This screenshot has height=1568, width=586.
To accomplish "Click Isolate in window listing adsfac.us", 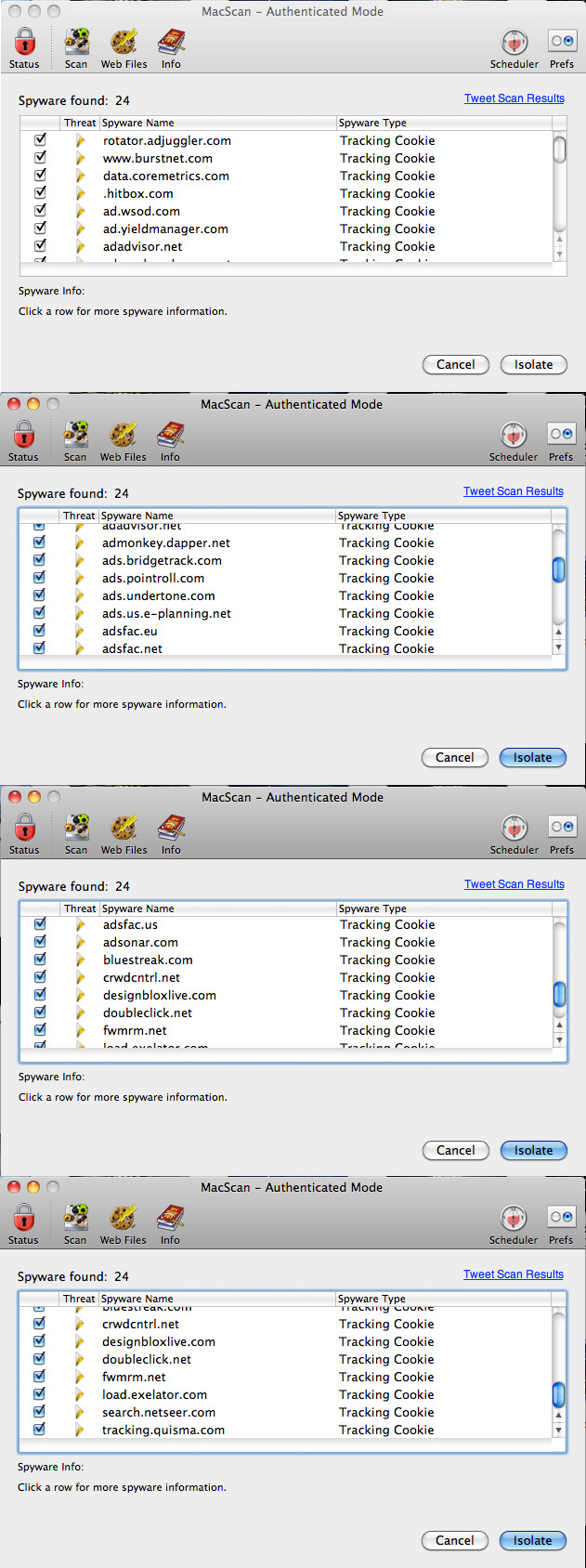I will click(x=534, y=1150).
